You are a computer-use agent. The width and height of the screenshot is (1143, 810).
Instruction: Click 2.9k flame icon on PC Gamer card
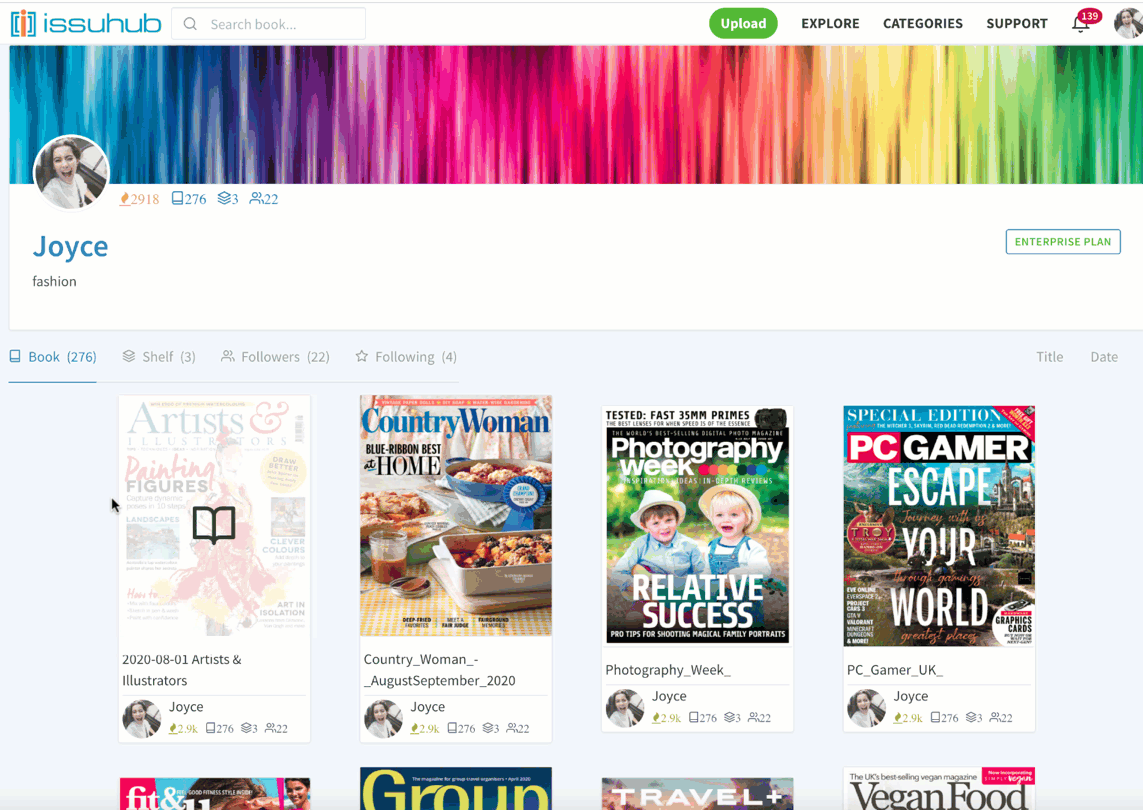[x=898, y=718]
